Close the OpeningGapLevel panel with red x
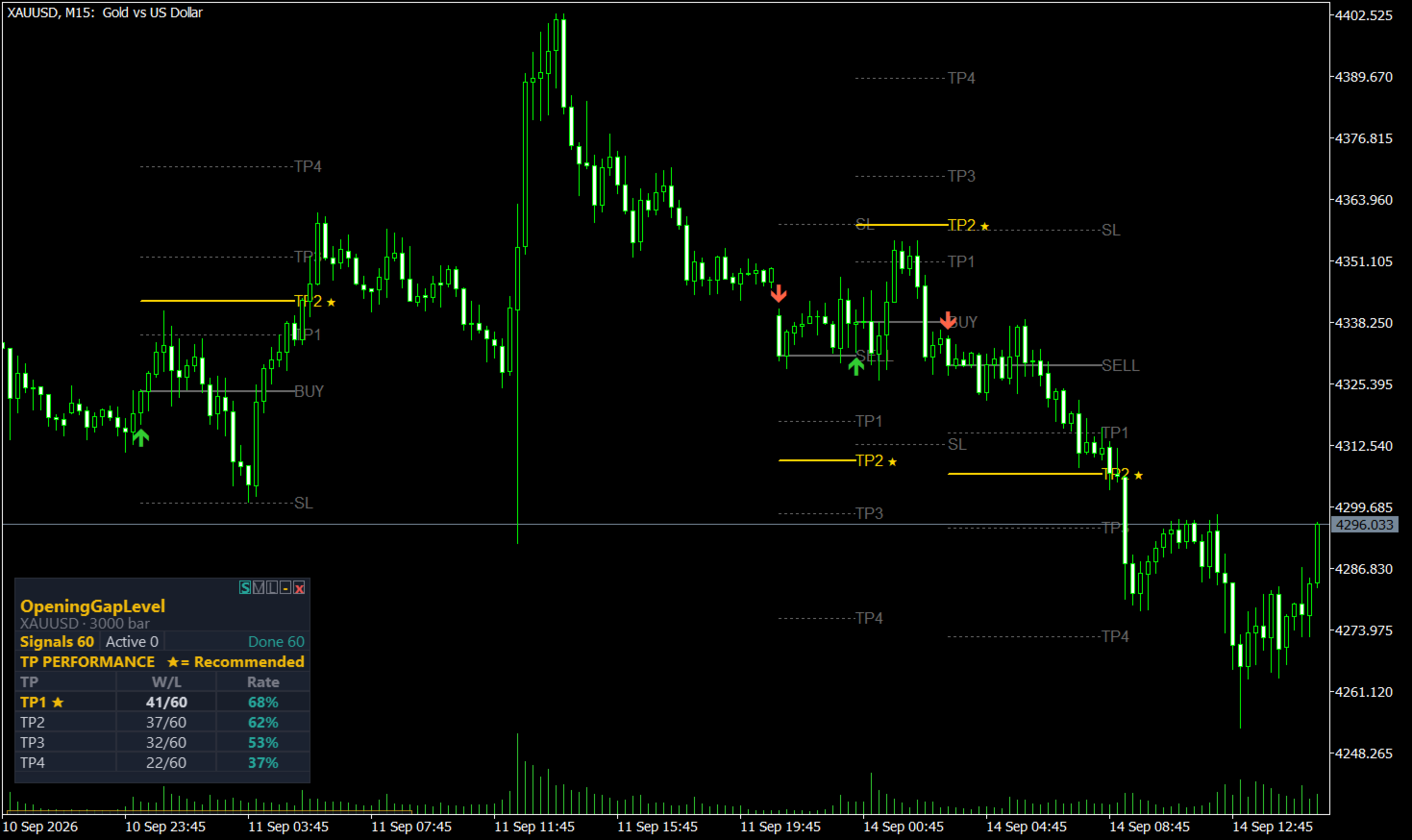The image size is (1412, 840). point(299,587)
